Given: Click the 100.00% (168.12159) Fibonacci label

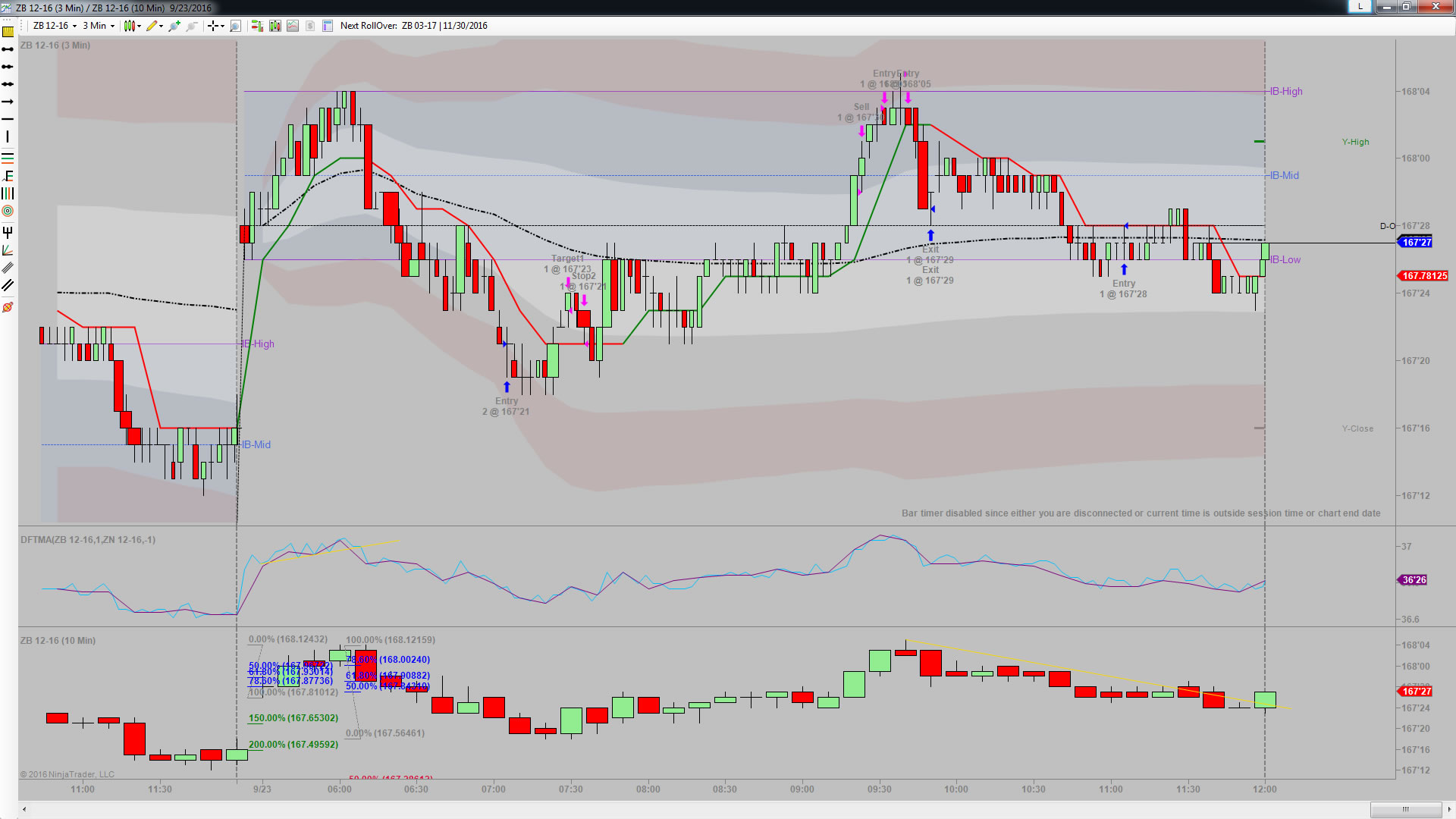Looking at the screenshot, I should coord(391,640).
